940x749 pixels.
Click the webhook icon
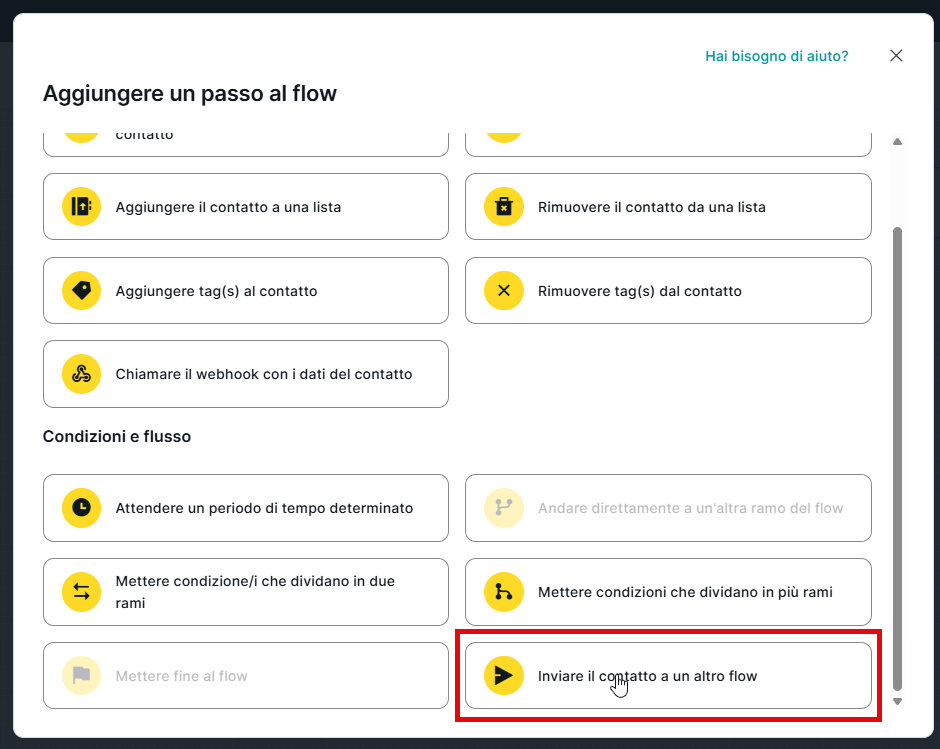pyautogui.click(x=81, y=374)
